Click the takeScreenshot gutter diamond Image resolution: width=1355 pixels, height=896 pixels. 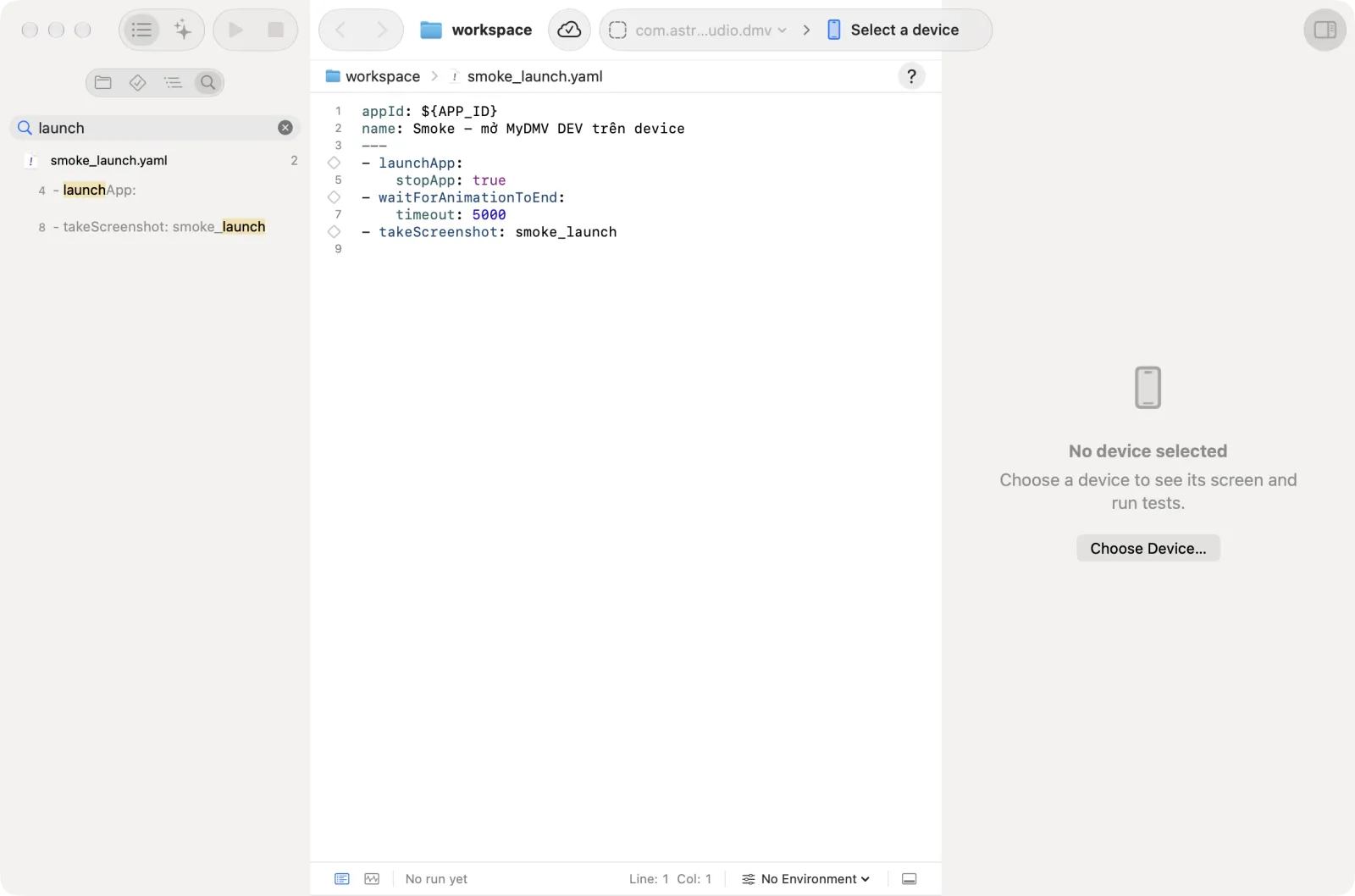point(334,232)
